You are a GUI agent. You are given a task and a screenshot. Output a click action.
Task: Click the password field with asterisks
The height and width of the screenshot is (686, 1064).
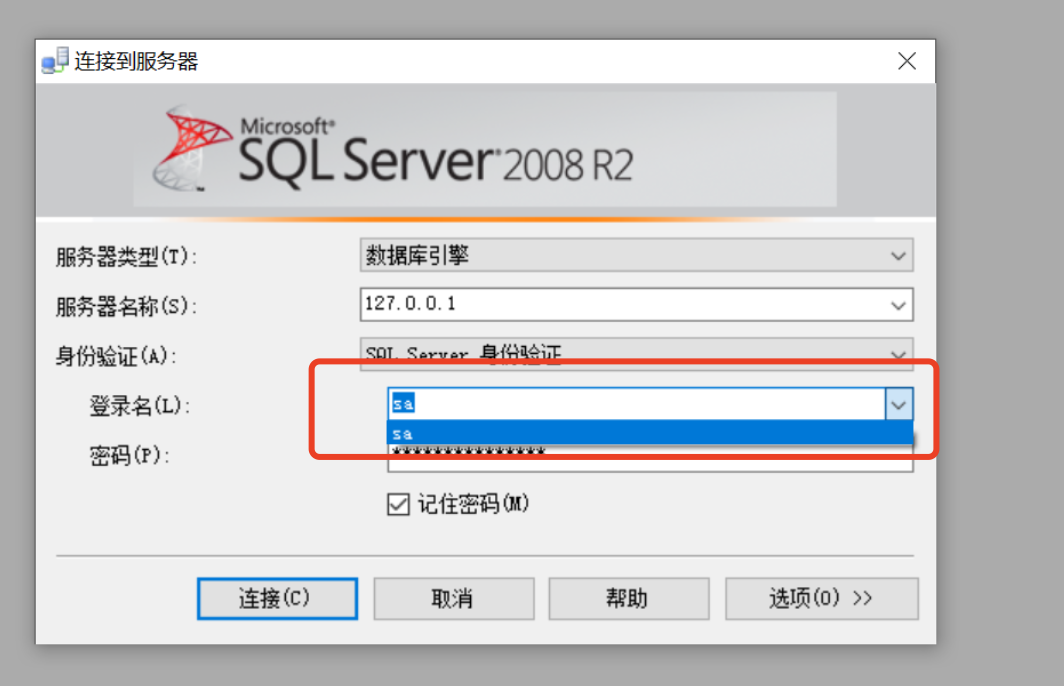pyautogui.click(x=650, y=458)
